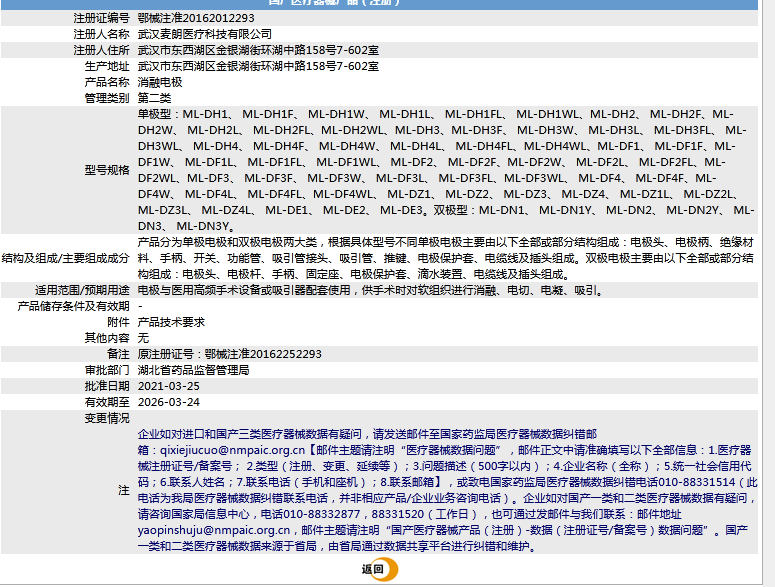Click the 生产地址 label
Image resolution: width=775 pixels, height=587 pixels.
coord(107,66)
